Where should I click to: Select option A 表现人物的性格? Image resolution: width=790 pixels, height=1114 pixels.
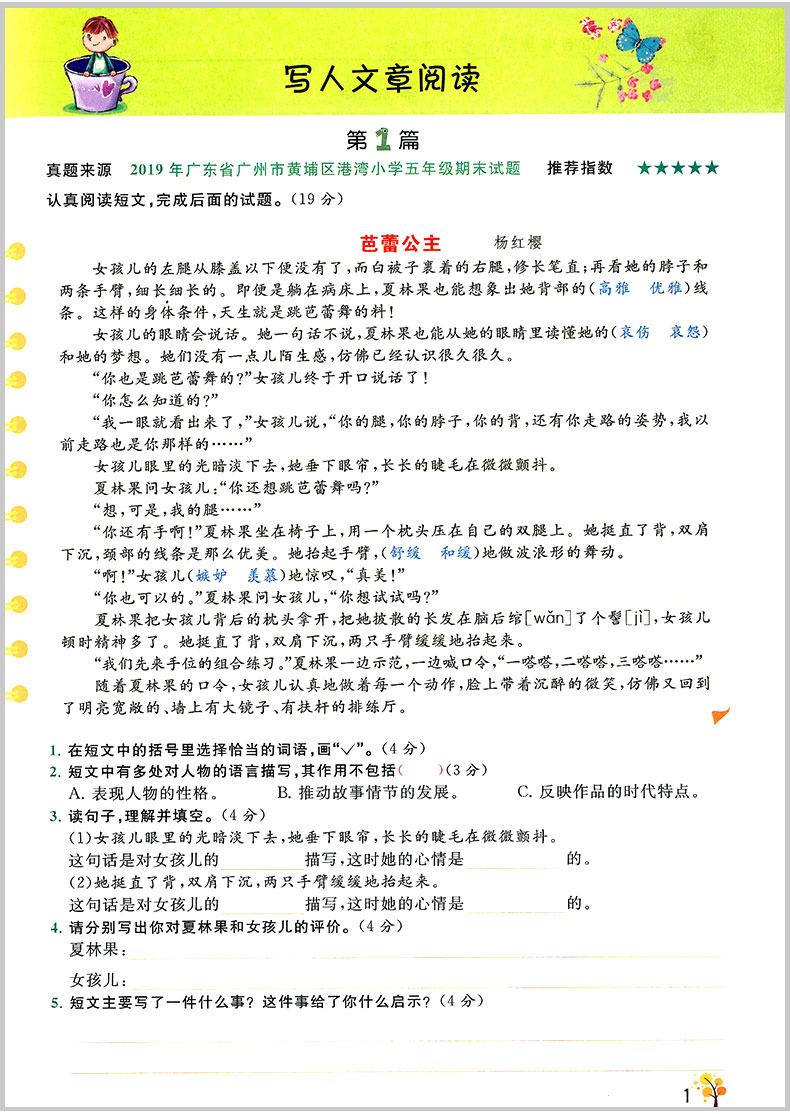click(144, 792)
